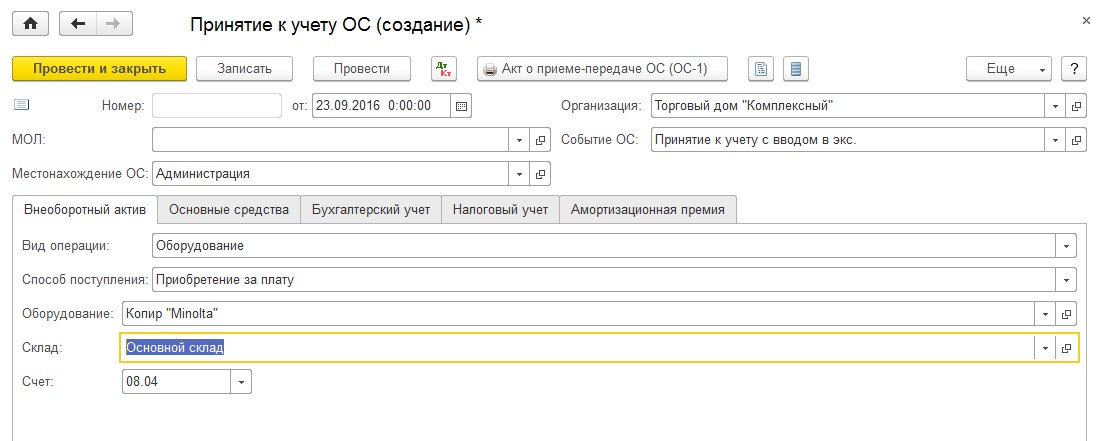This screenshot has height=441, width=1099.
Task: Expand the Счет 08.04 dropdown
Action: point(241,382)
